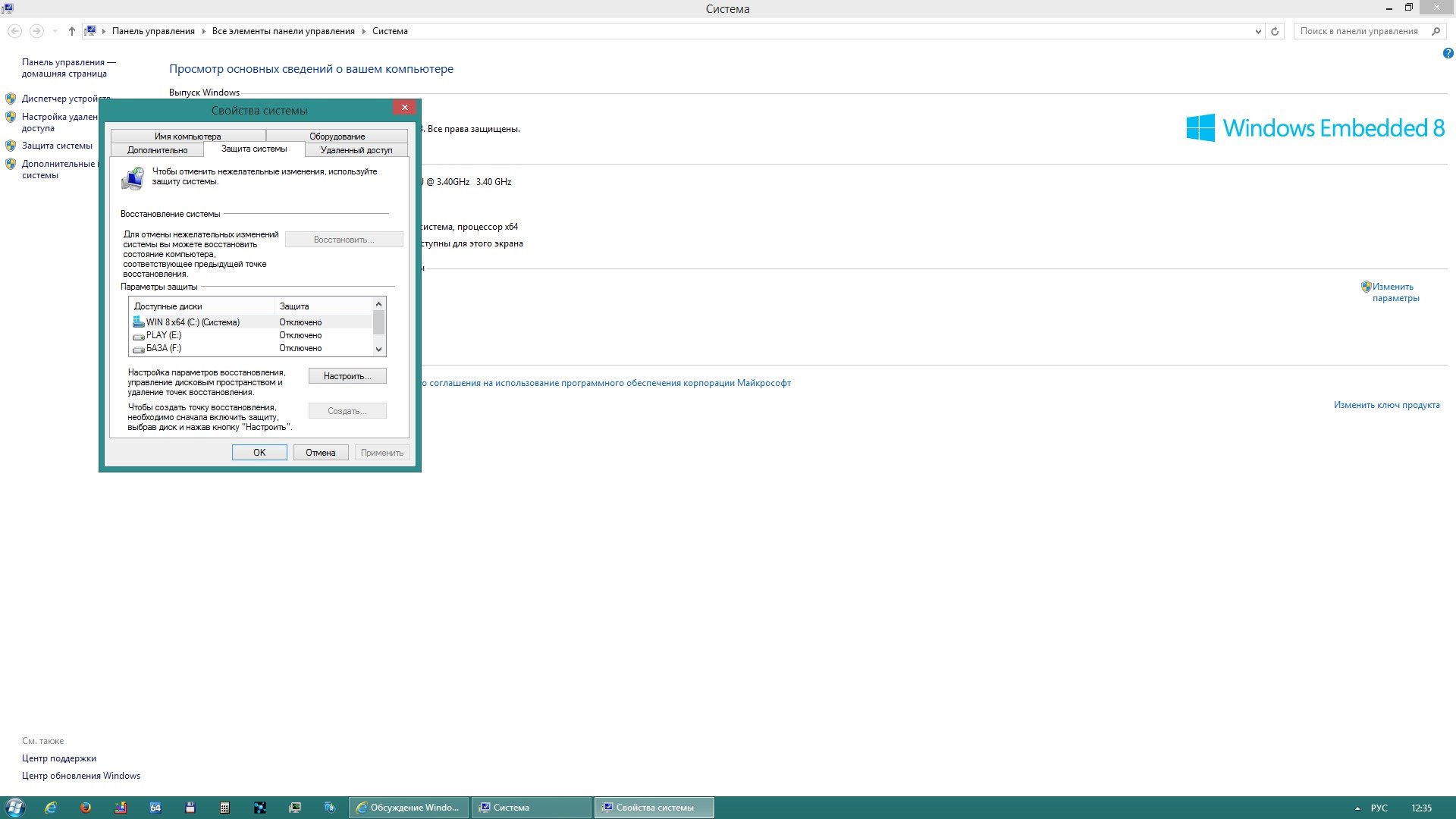Open 'Настройка удаленного доступа' sidebar link

tap(59, 122)
